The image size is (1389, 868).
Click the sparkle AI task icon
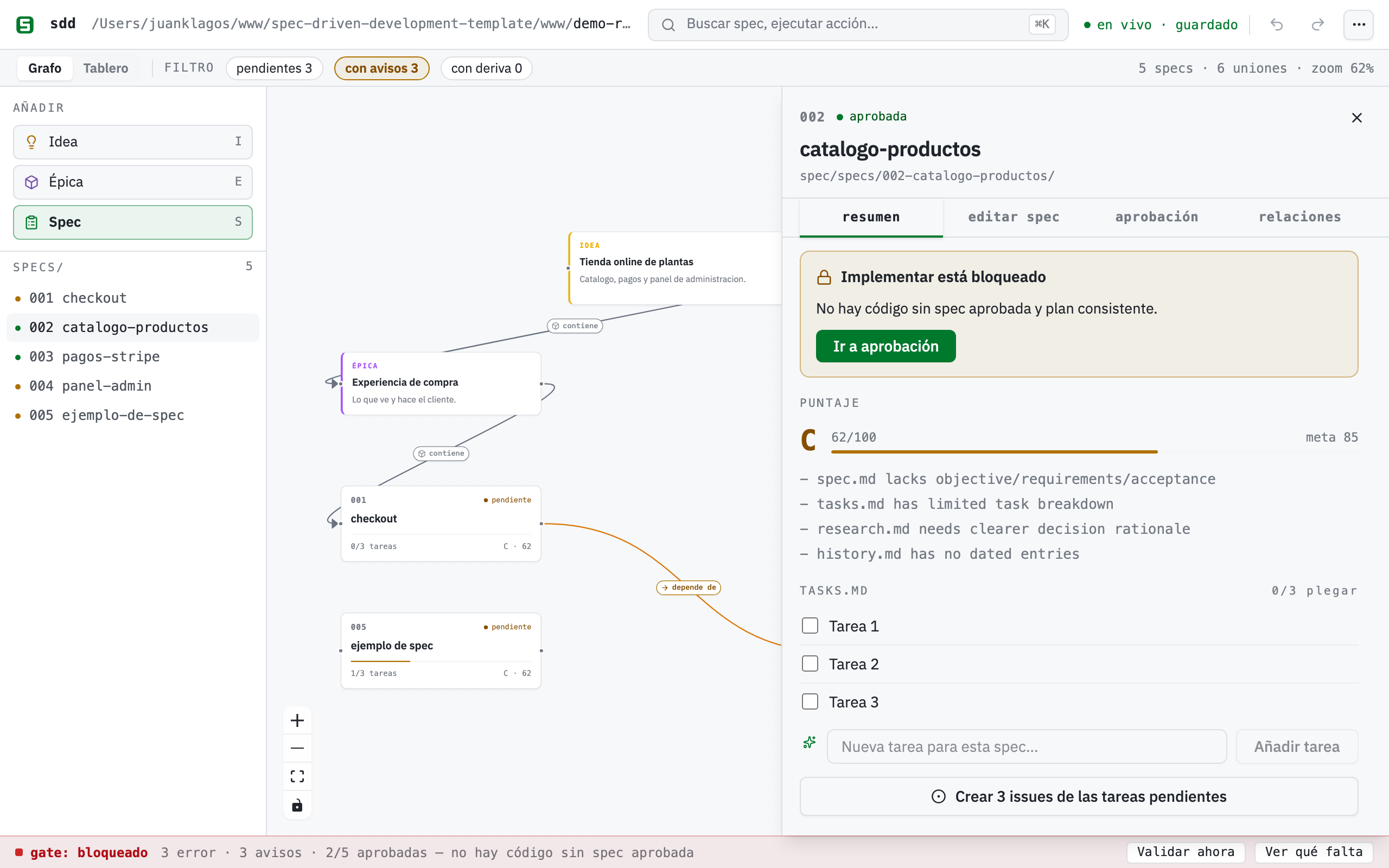(810, 742)
